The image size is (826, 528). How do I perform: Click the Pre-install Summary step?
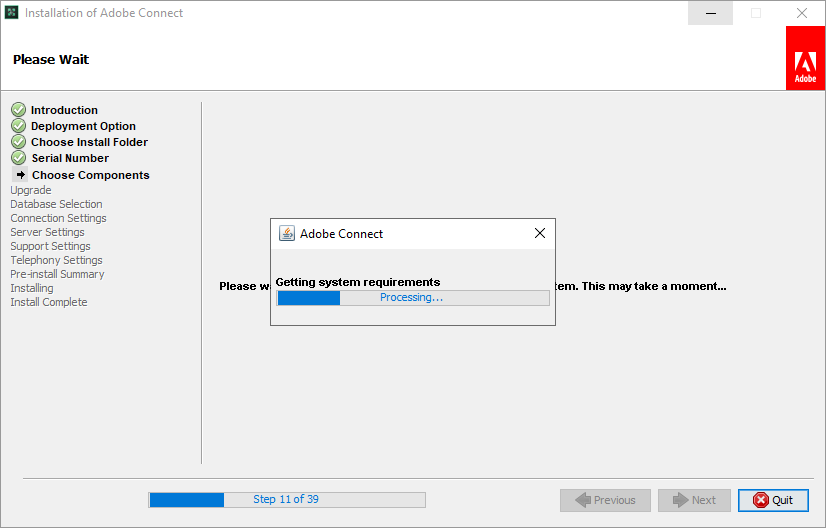(57, 274)
